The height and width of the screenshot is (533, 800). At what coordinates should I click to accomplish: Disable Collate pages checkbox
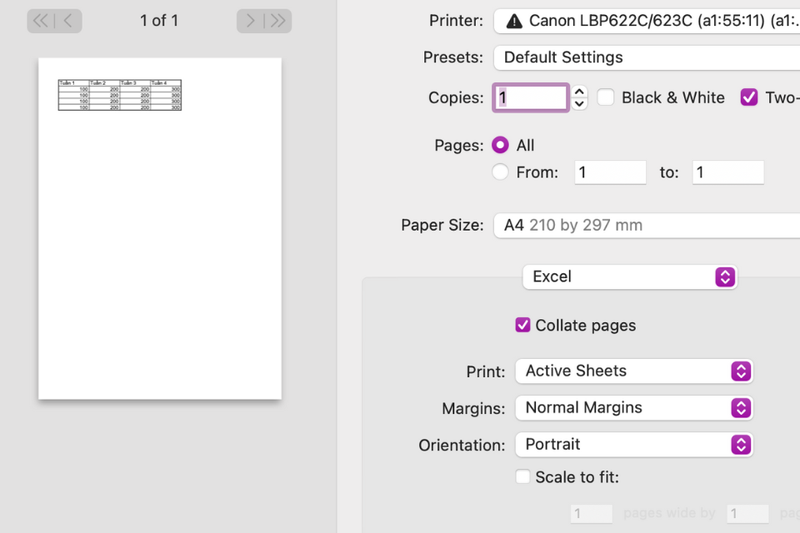[522, 325]
